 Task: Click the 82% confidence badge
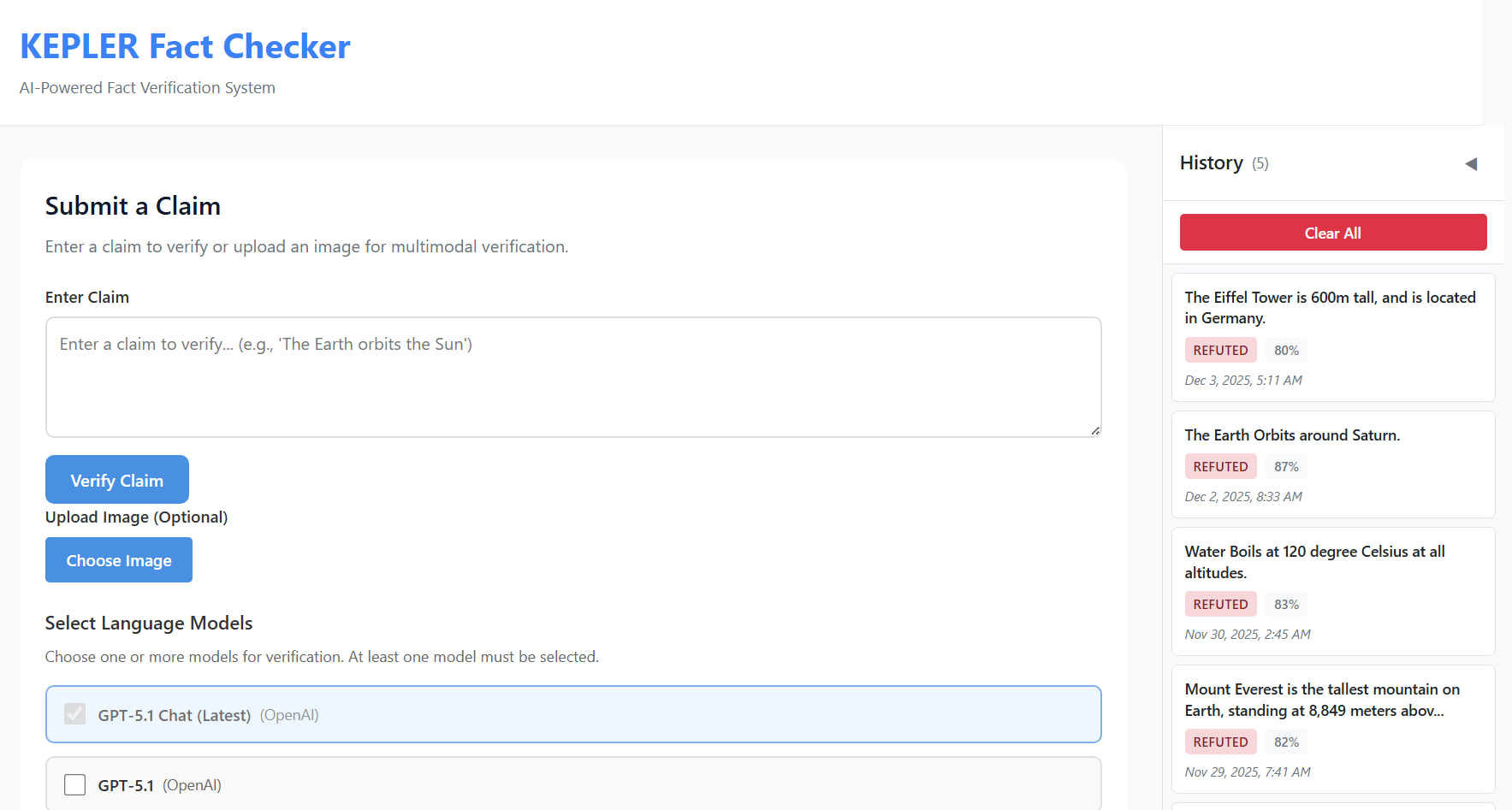click(1286, 742)
